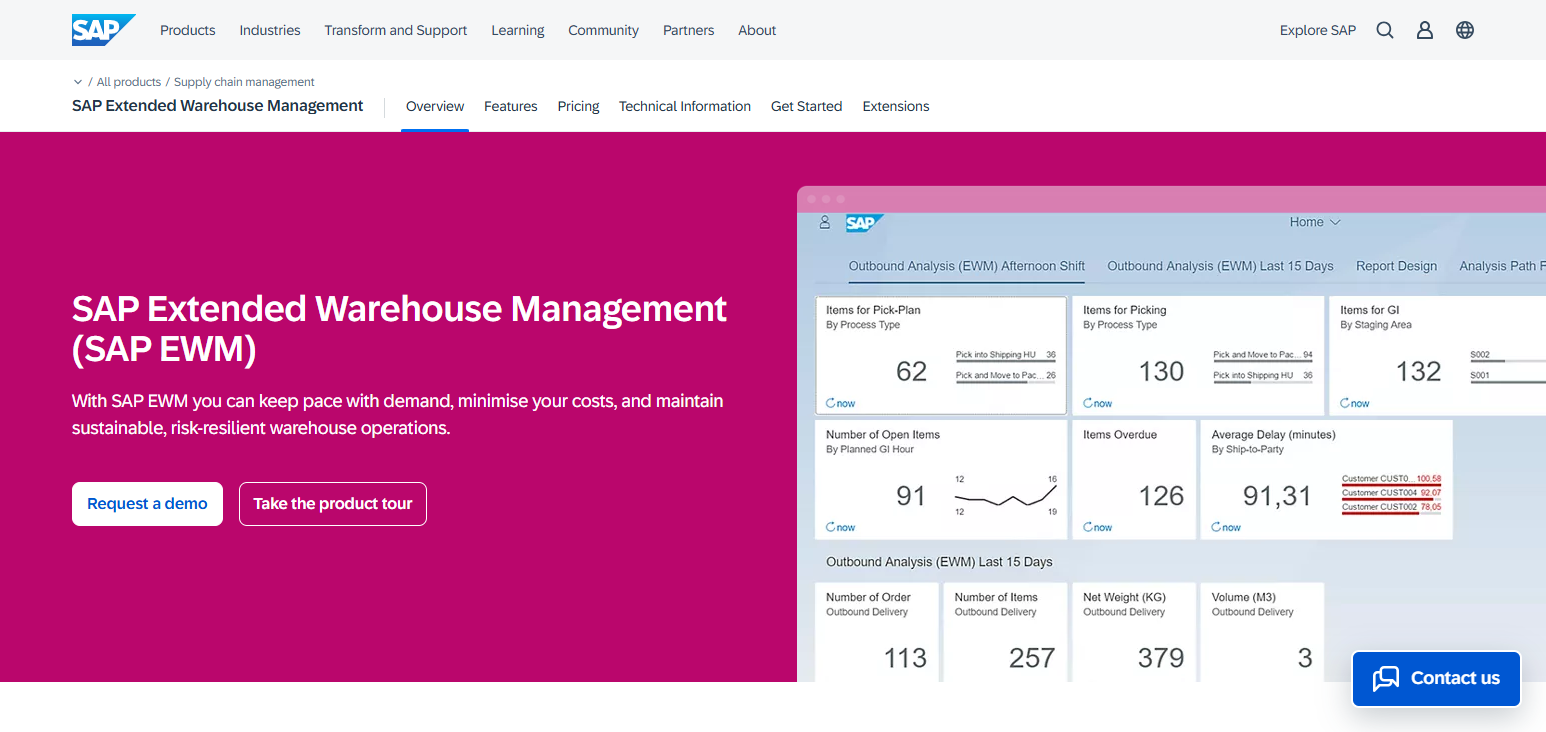Open the Products menu
1546x732 pixels.
tap(188, 30)
